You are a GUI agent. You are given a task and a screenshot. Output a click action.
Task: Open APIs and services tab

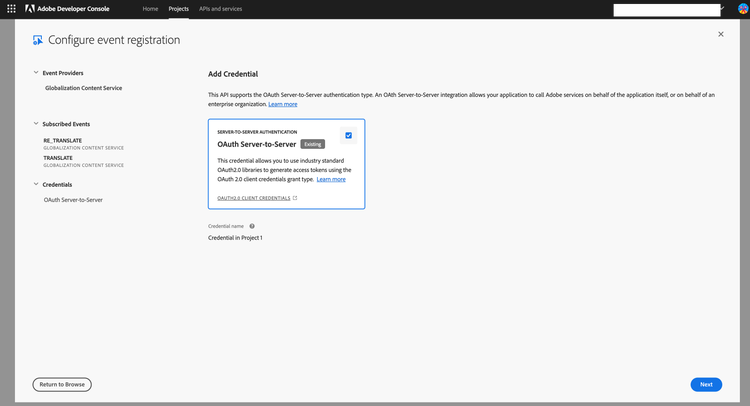tap(221, 9)
